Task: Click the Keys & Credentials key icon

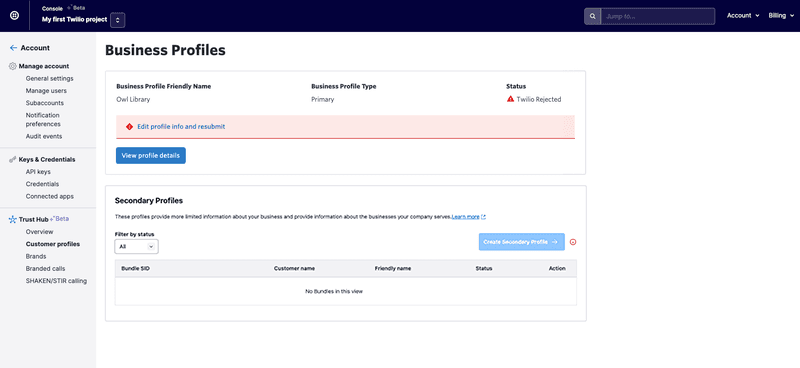Action: pyautogui.click(x=13, y=159)
